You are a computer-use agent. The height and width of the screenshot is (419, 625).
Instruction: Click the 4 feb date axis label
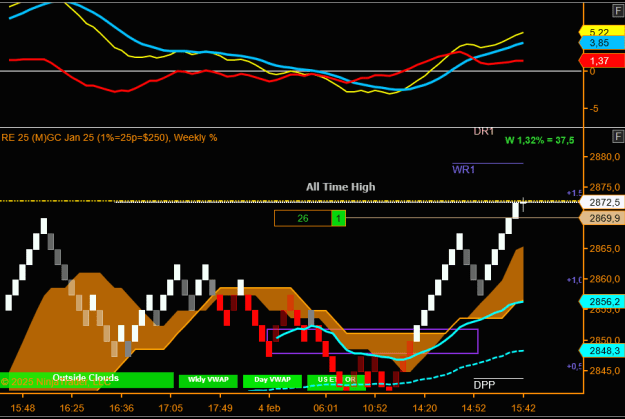click(x=269, y=408)
